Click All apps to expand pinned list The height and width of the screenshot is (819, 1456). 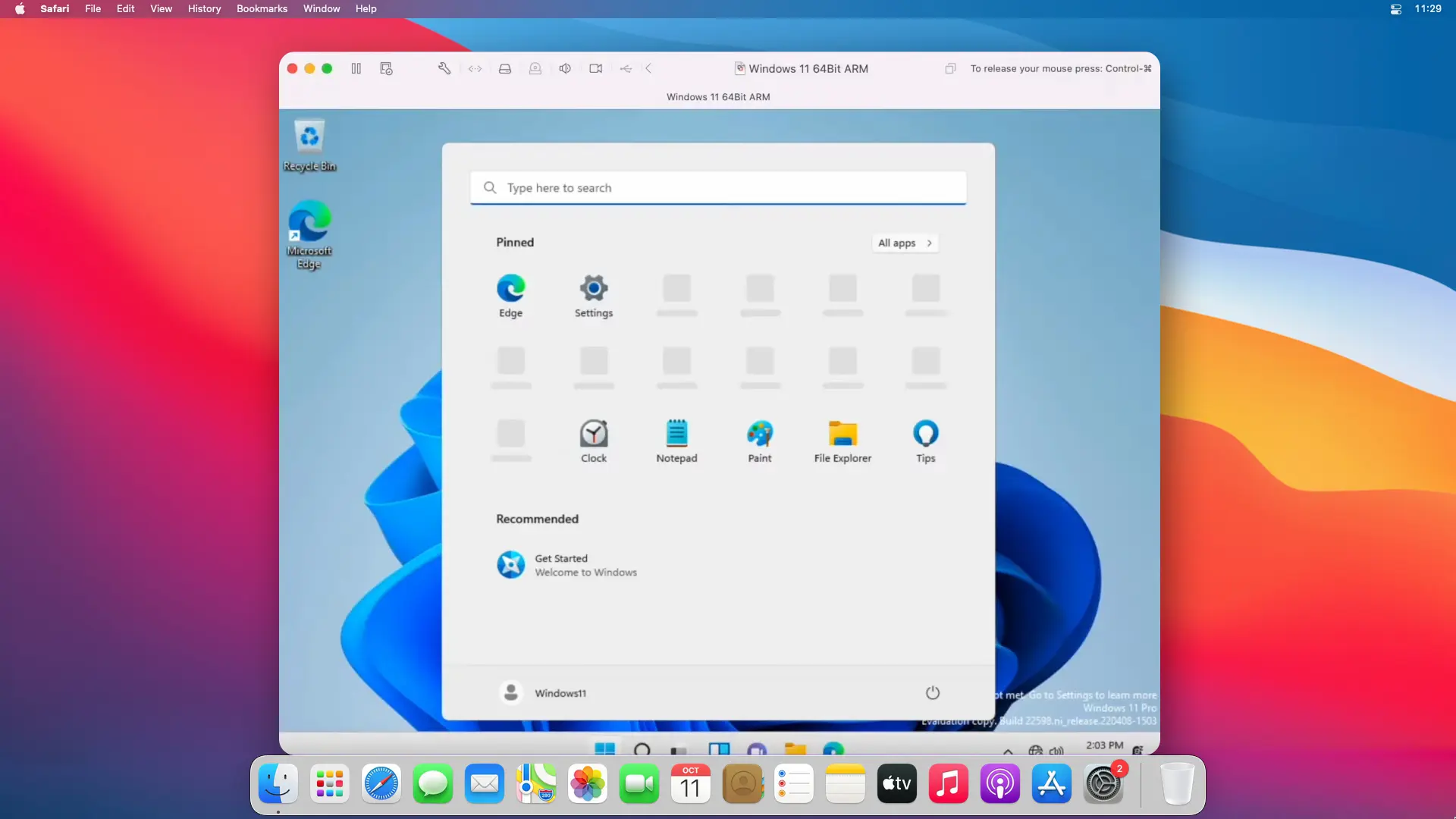coord(903,243)
